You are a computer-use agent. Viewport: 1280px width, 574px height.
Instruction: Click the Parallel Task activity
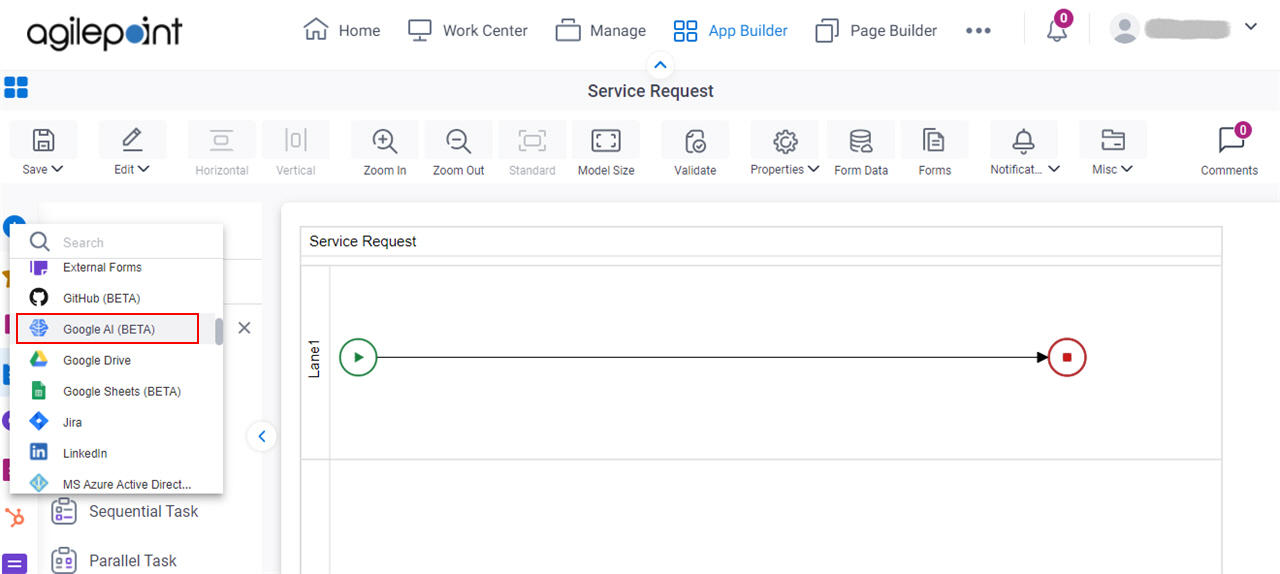coord(114,561)
